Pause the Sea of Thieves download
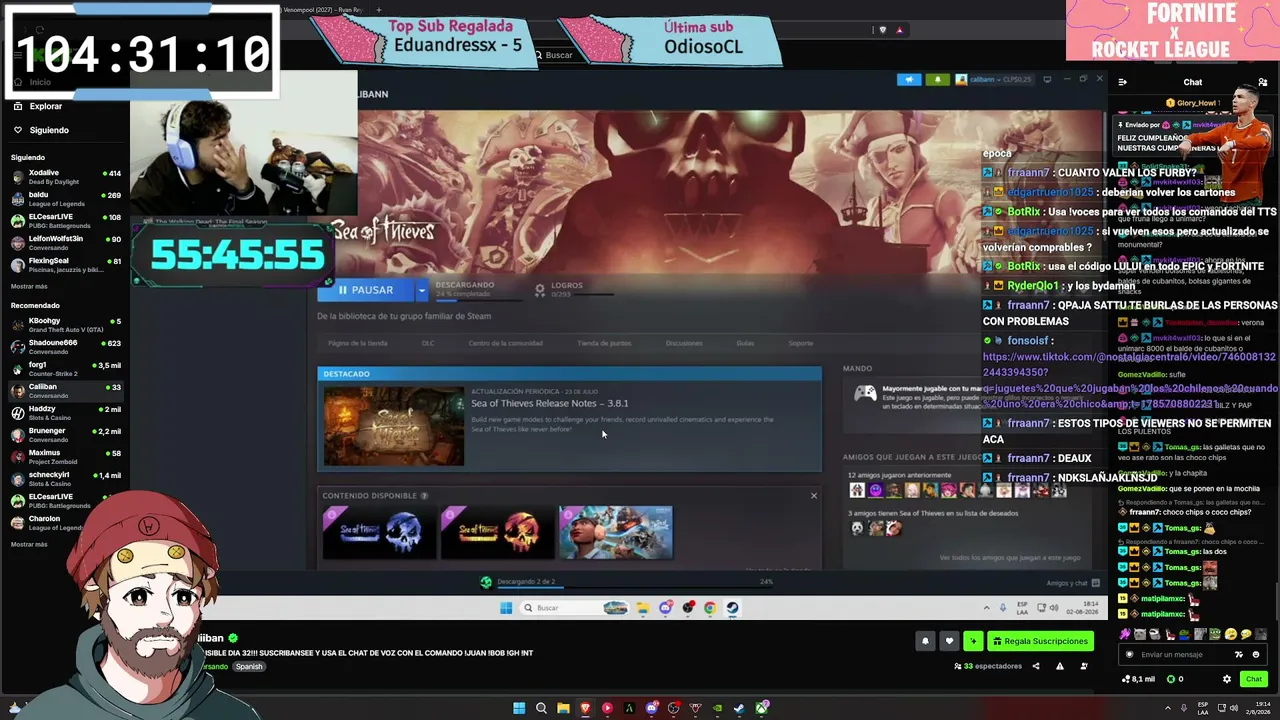Screen dimensions: 1280x720 click(x=366, y=290)
